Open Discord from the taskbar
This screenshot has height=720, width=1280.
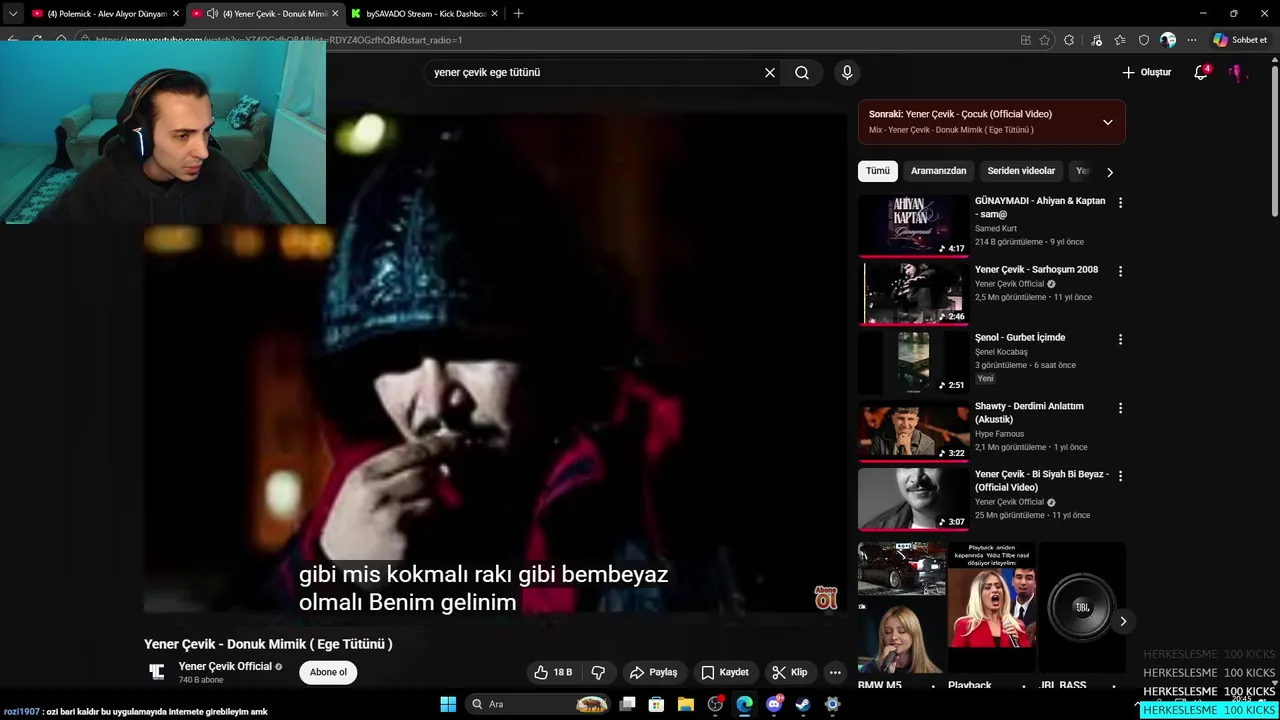(x=774, y=704)
